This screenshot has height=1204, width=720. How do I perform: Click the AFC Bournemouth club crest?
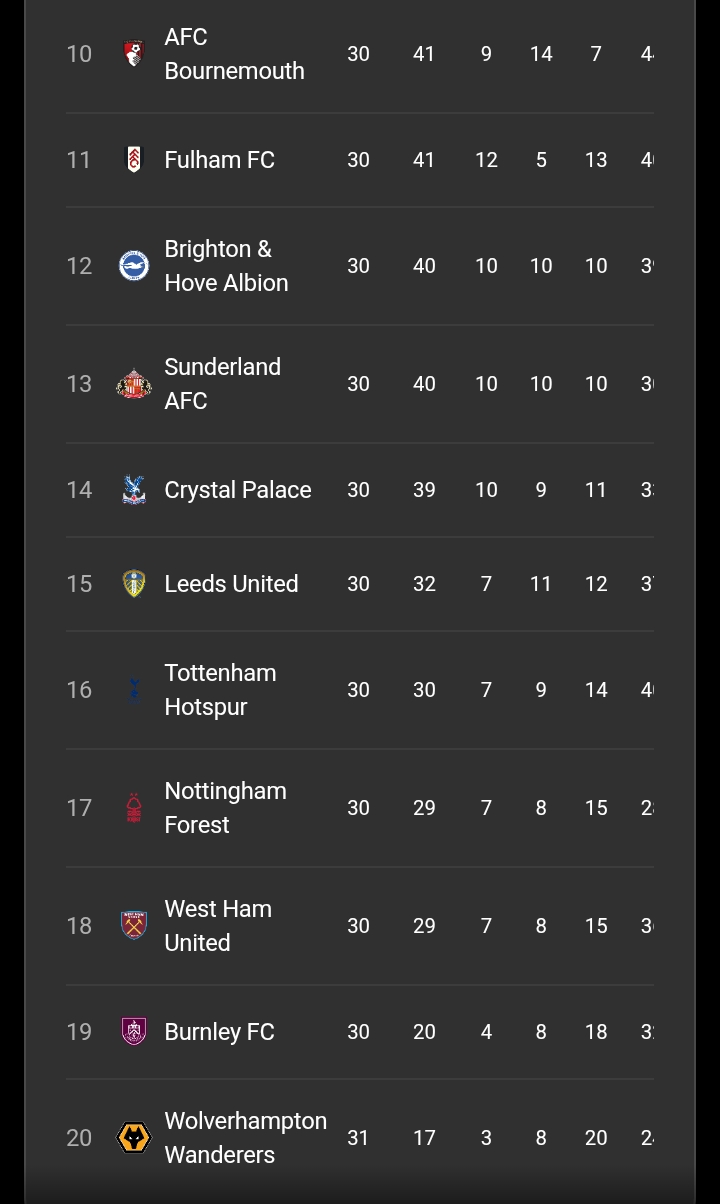pyautogui.click(x=133, y=54)
